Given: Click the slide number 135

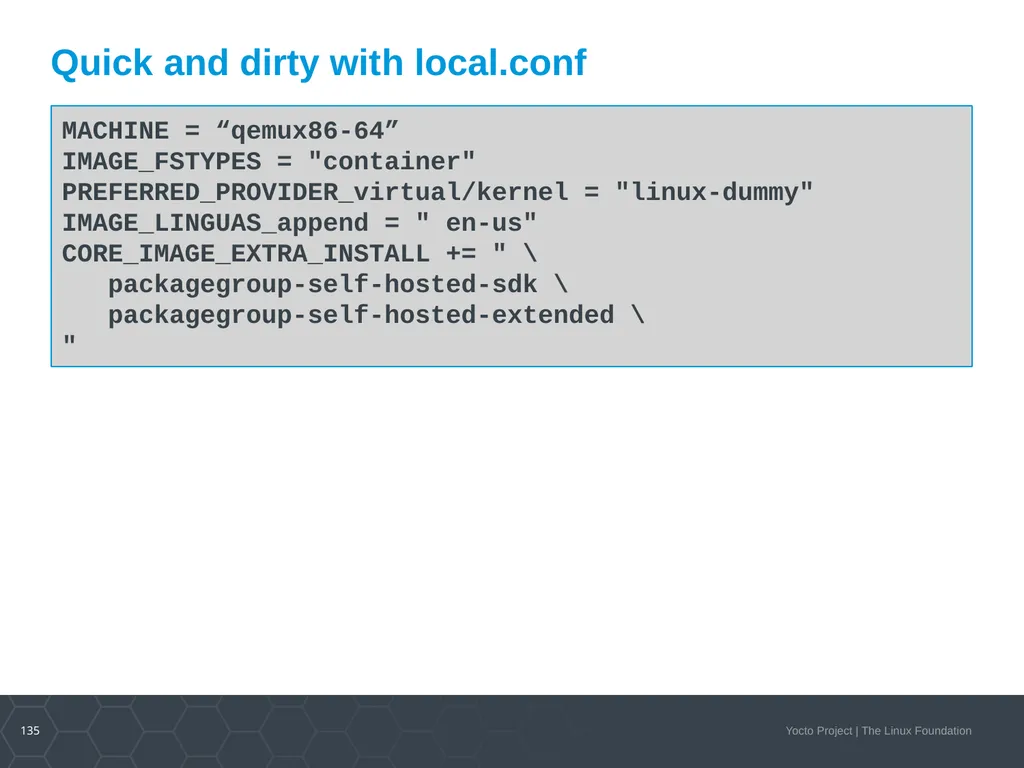Looking at the screenshot, I should pyautogui.click(x=30, y=730).
